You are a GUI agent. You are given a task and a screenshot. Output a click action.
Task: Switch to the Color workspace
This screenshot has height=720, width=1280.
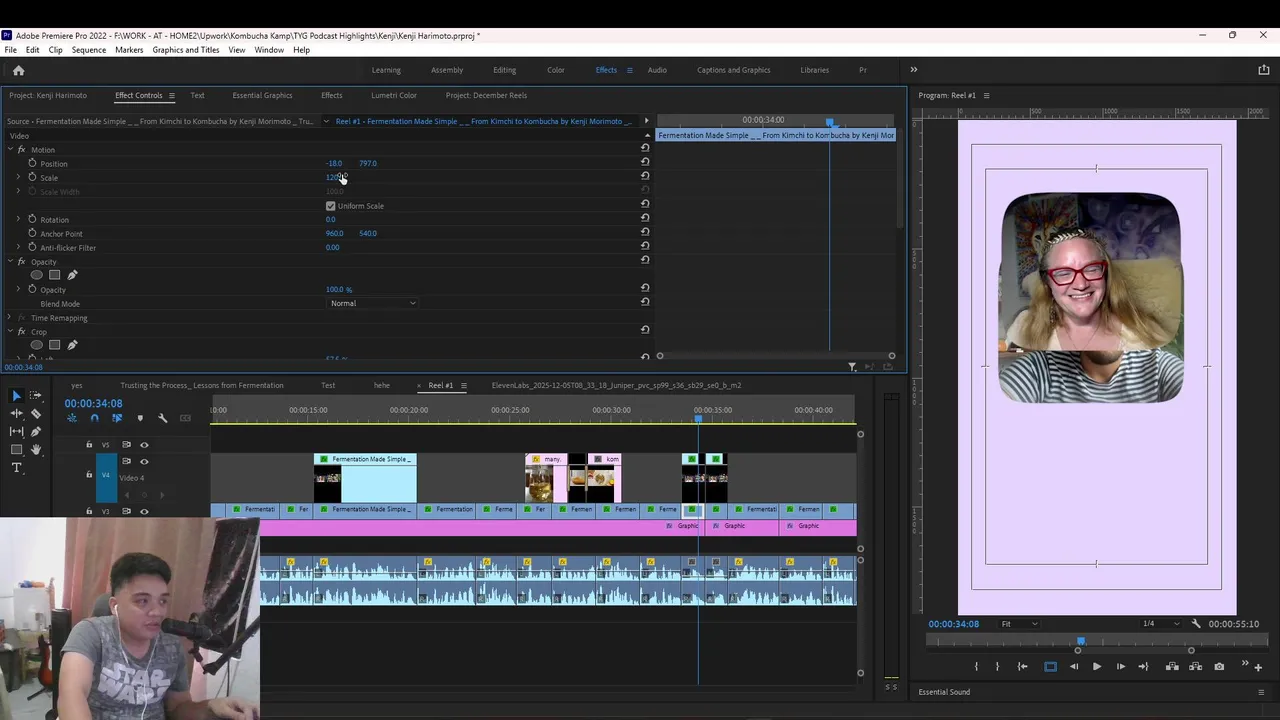click(556, 70)
